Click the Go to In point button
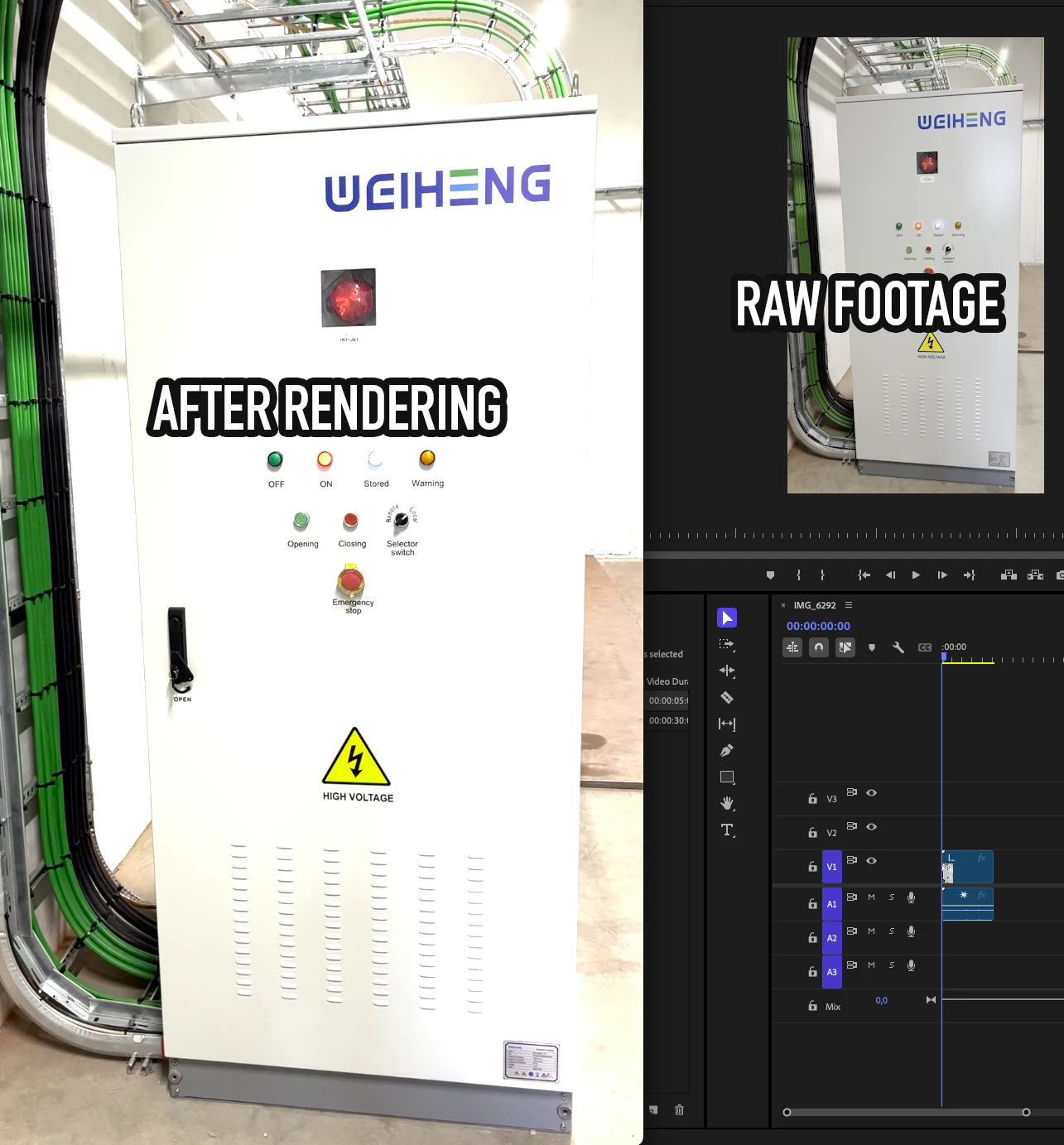 (x=864, y=575)
